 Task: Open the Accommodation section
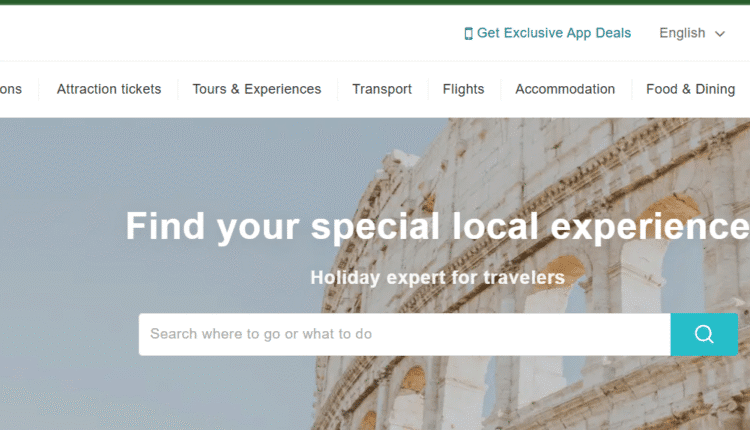565,89
